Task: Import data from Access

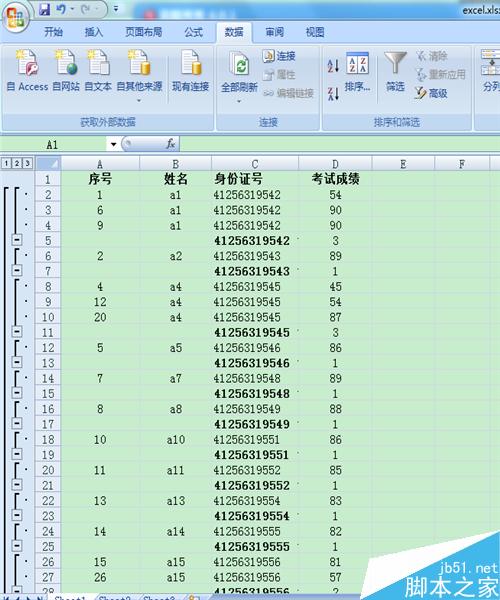Action: (27, 71)
